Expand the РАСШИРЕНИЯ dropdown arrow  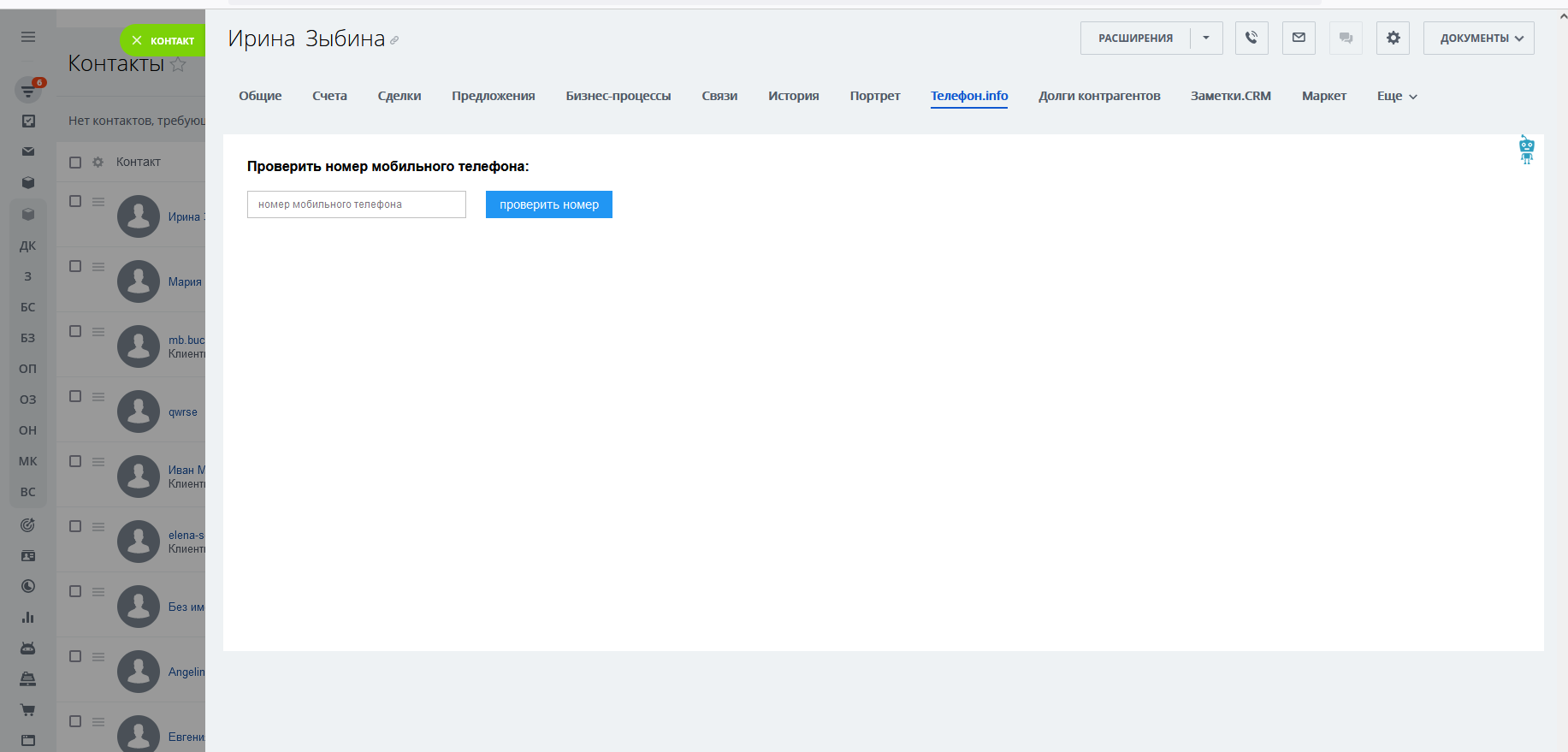pos(1206,38)
